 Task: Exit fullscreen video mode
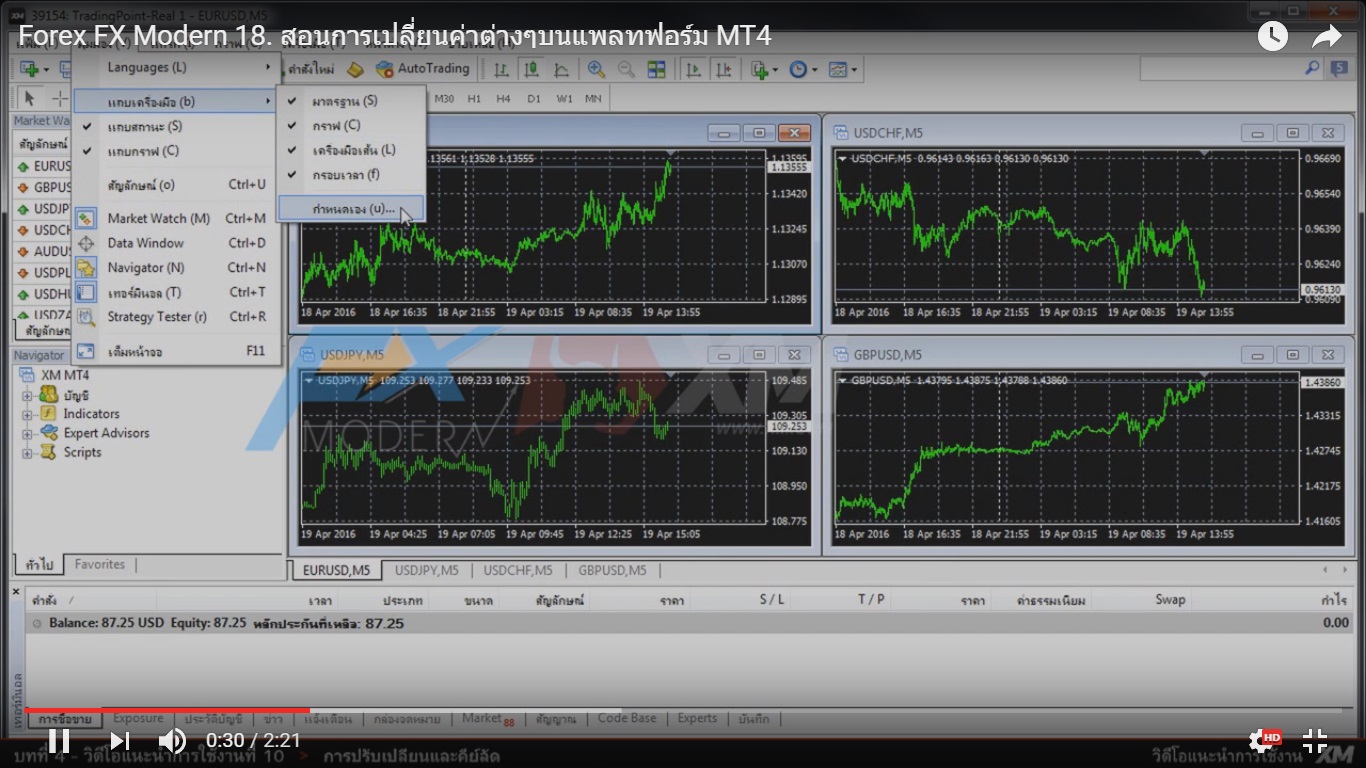click(x=1314, y=741)
